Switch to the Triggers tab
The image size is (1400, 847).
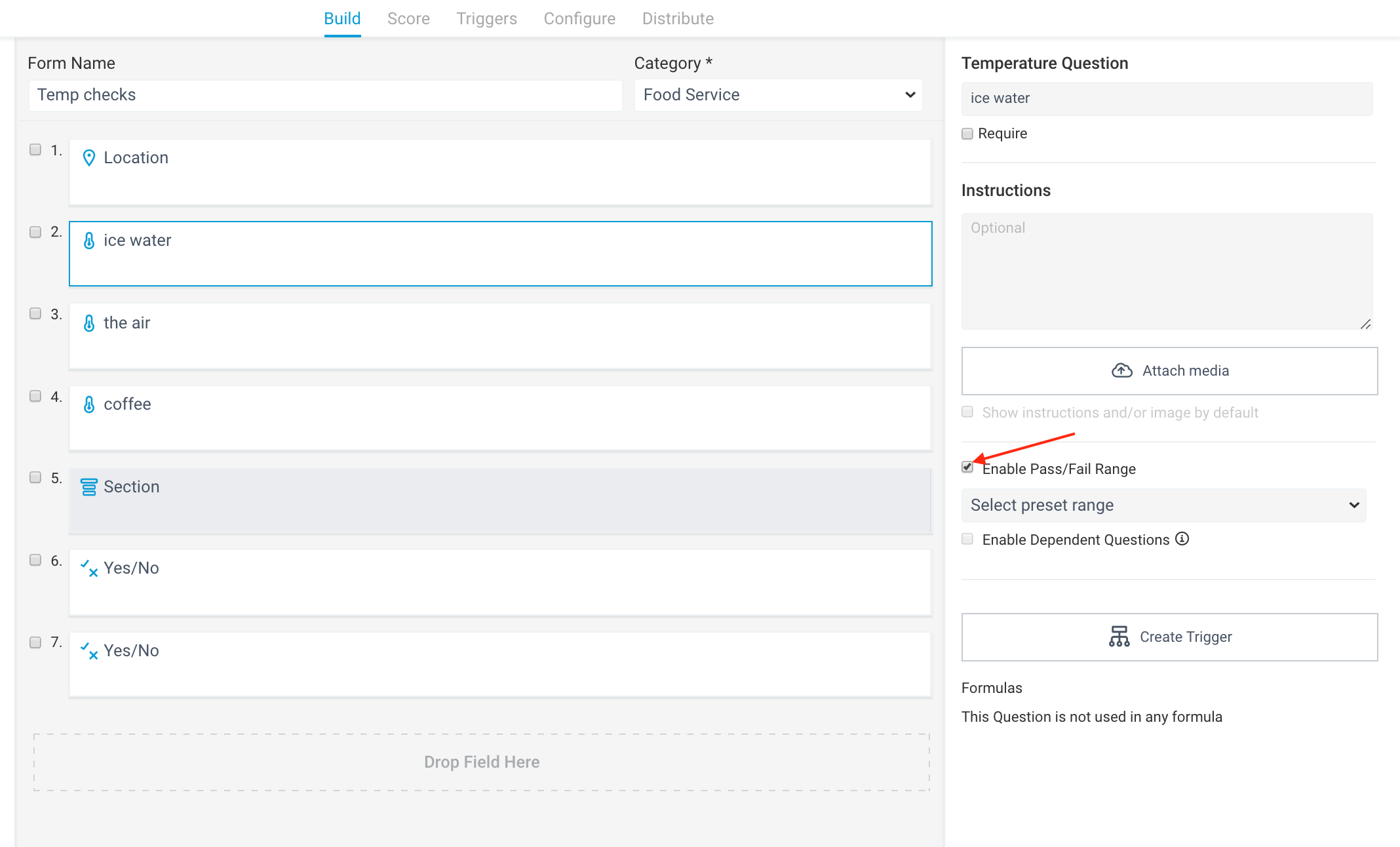(x=486, y=18)
